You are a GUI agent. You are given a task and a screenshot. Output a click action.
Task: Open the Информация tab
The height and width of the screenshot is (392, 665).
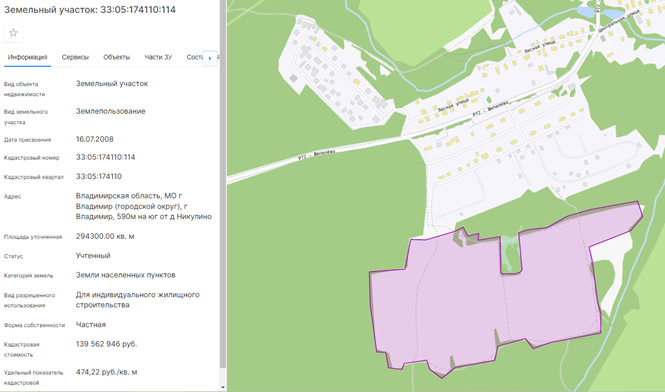point(28,57)
